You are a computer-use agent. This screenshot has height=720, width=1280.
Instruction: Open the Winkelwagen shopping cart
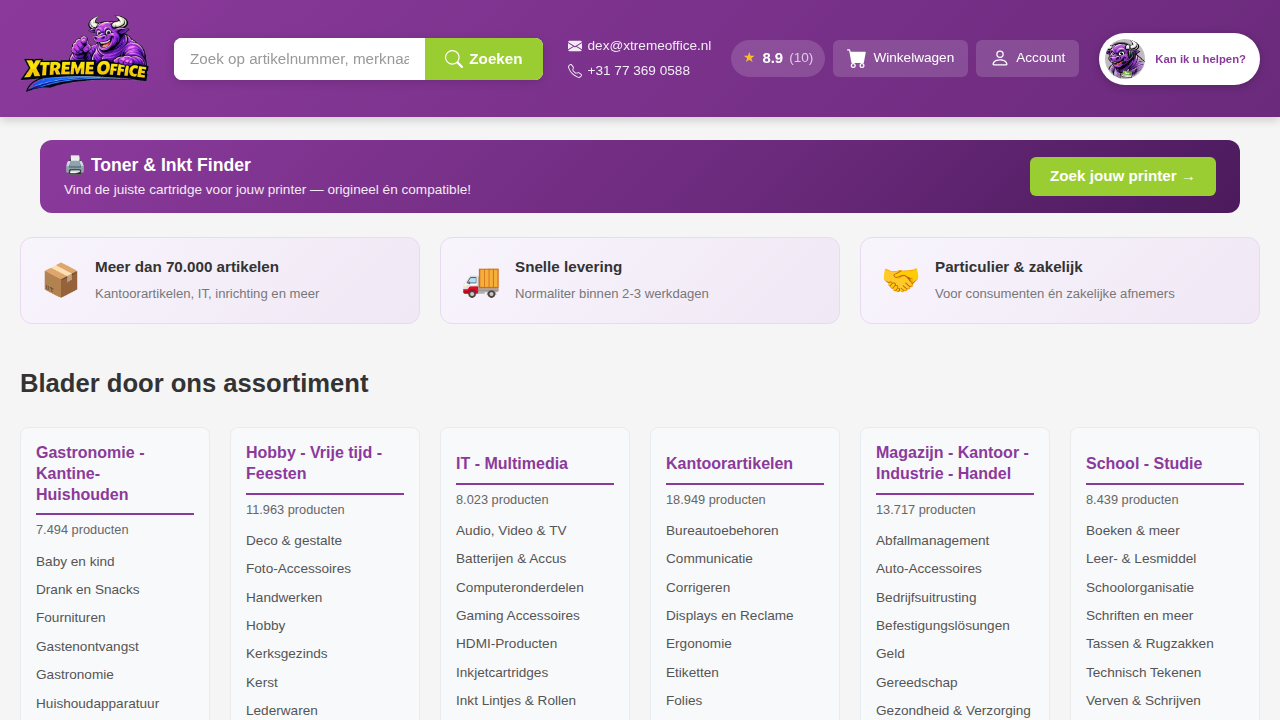point(900,58)
